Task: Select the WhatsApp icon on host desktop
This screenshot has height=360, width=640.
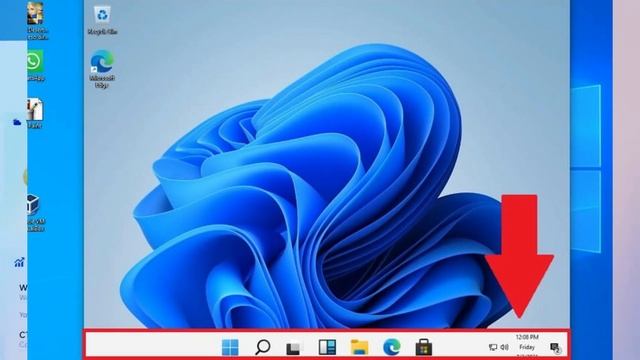Action: coord(35,65)
